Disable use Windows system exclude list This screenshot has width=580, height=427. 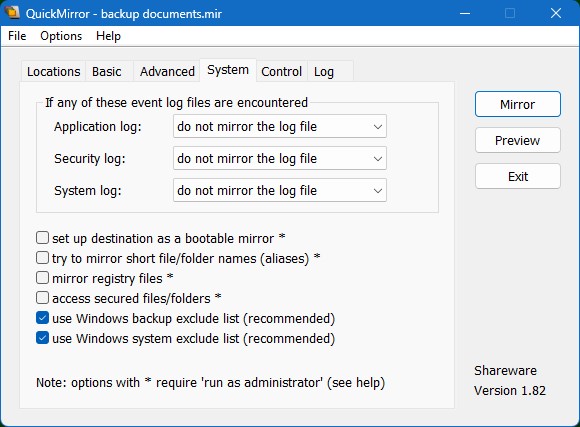[x=43, y=338]
